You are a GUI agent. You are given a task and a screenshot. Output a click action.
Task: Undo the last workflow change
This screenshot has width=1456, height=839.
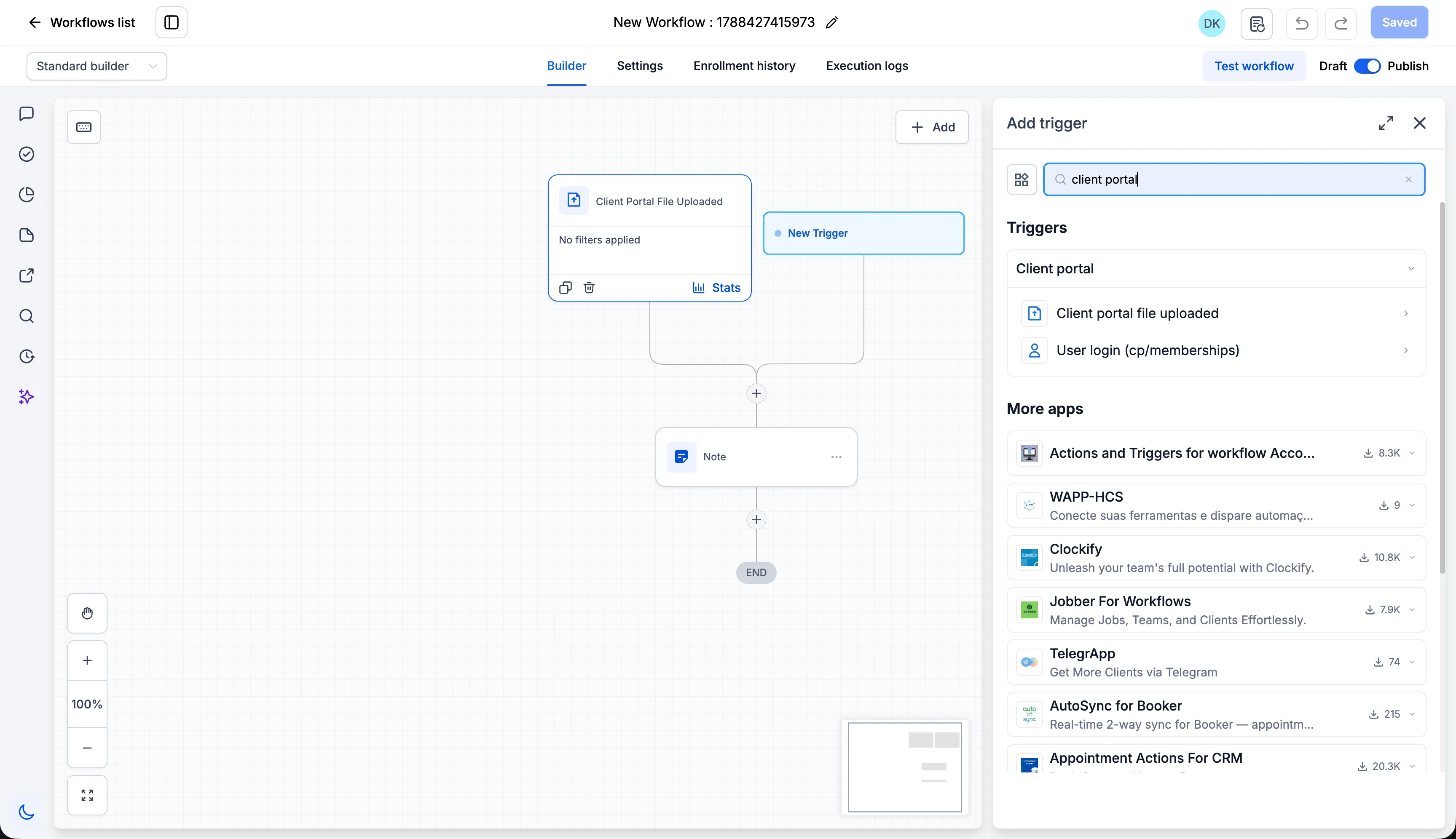pos(1301,23)
